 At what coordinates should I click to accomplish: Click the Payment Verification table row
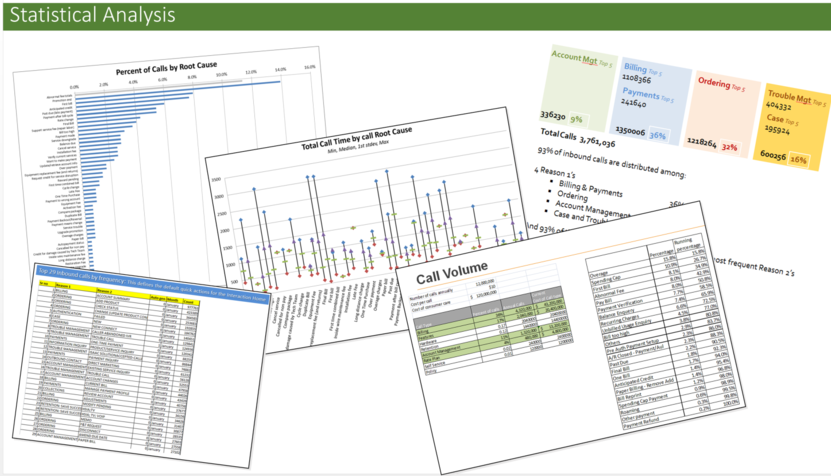[x=657, y=299]
